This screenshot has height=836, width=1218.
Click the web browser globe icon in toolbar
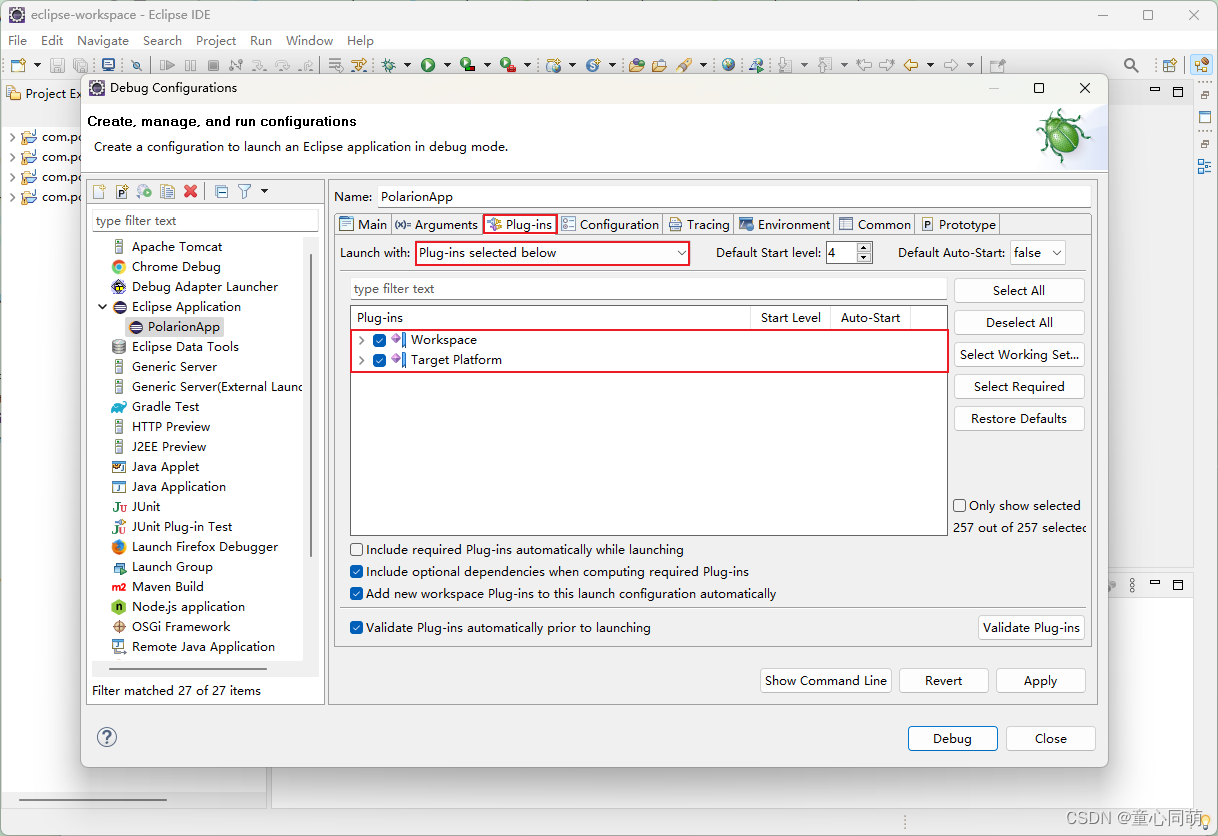pyautogui.click(x=728, y=66)
